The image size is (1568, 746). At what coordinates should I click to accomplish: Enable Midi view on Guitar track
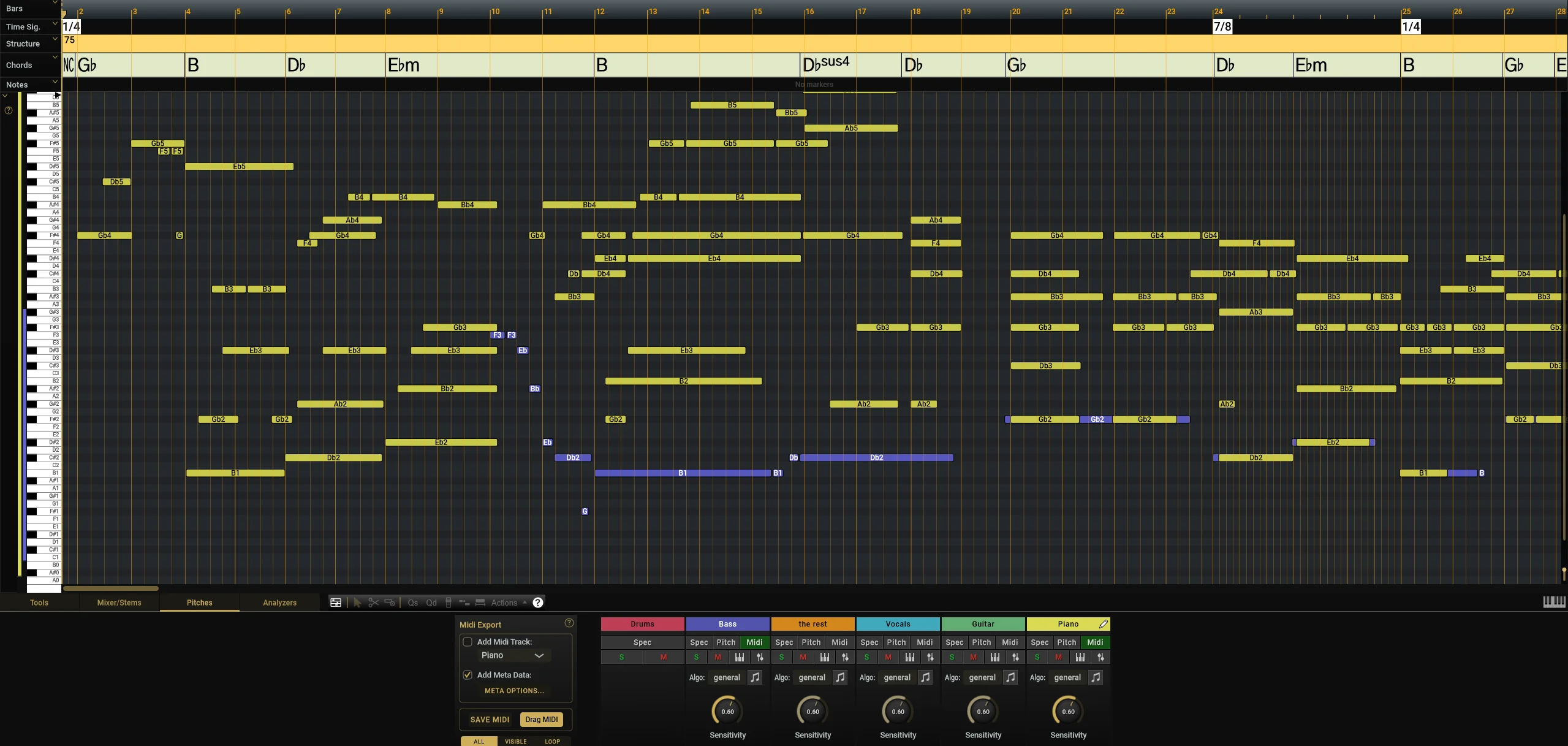tap(1010, 642)
